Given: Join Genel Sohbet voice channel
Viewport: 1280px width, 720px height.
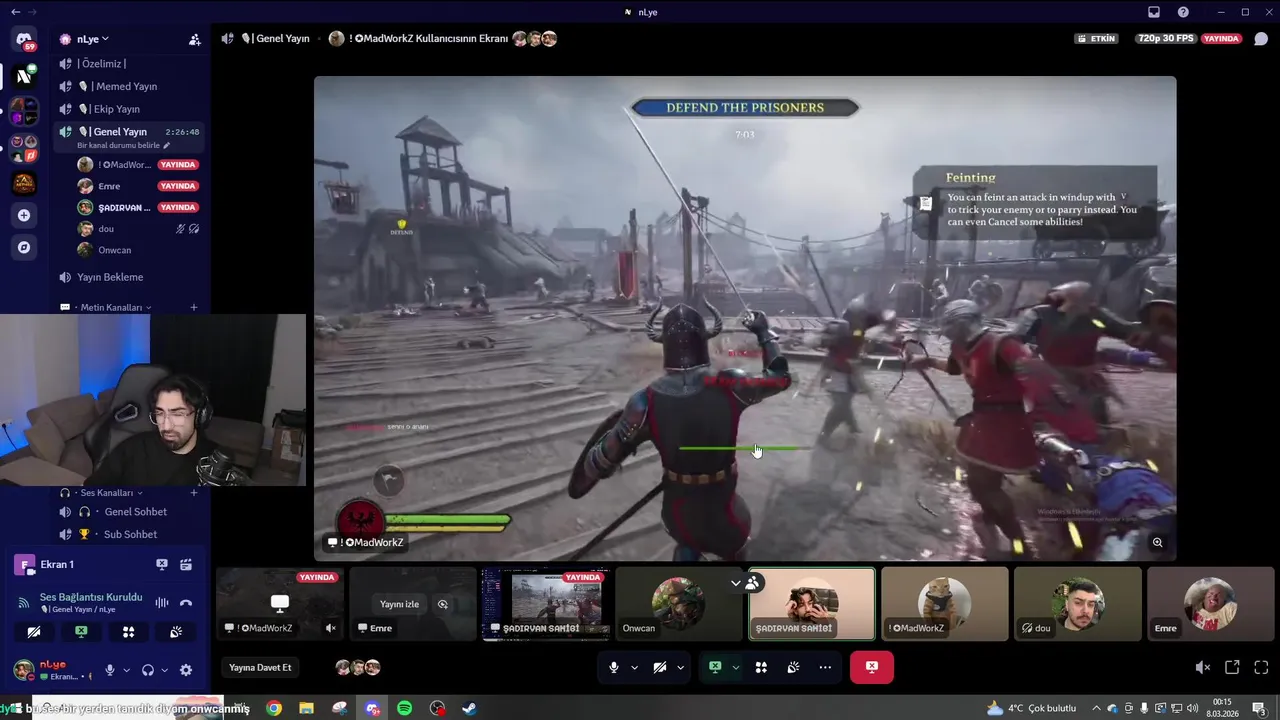Looking at the screenshot, I should [x=131, y=512].
